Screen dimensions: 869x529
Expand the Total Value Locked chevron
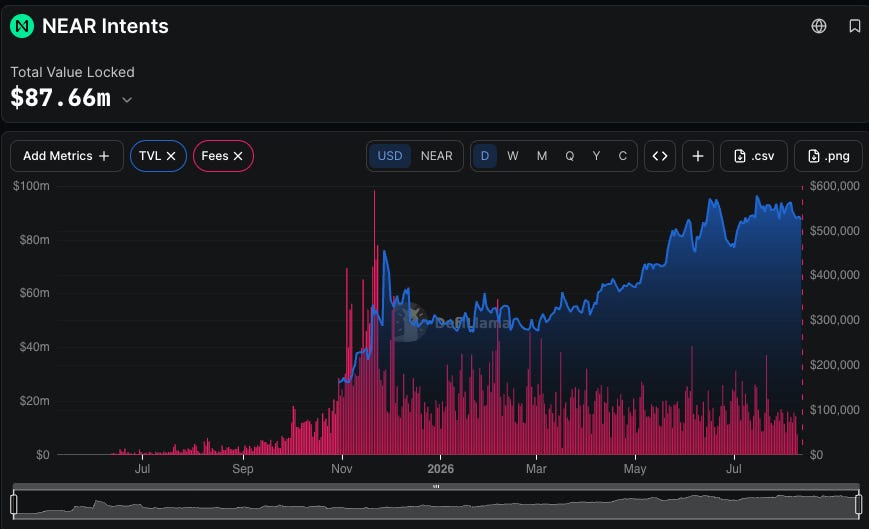point(127,100)
